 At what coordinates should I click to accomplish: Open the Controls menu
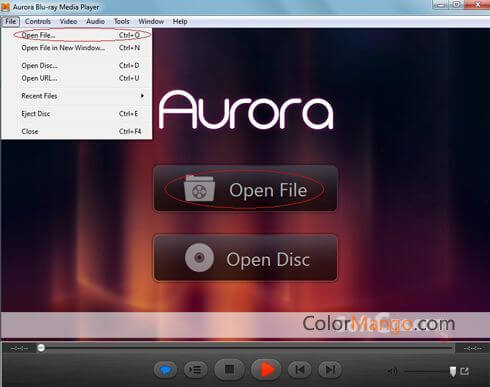pos(38,21)
